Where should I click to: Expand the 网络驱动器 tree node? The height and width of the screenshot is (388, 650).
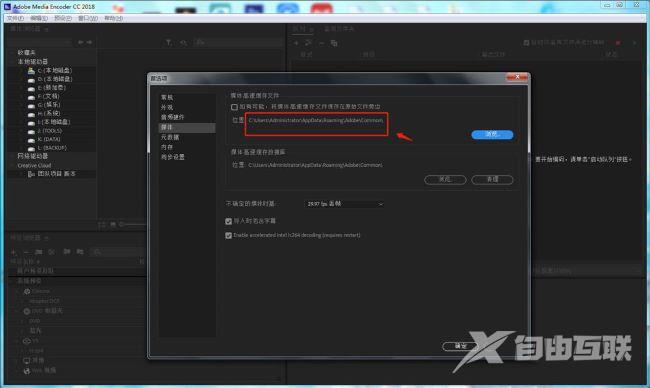(x=13, y=156)
